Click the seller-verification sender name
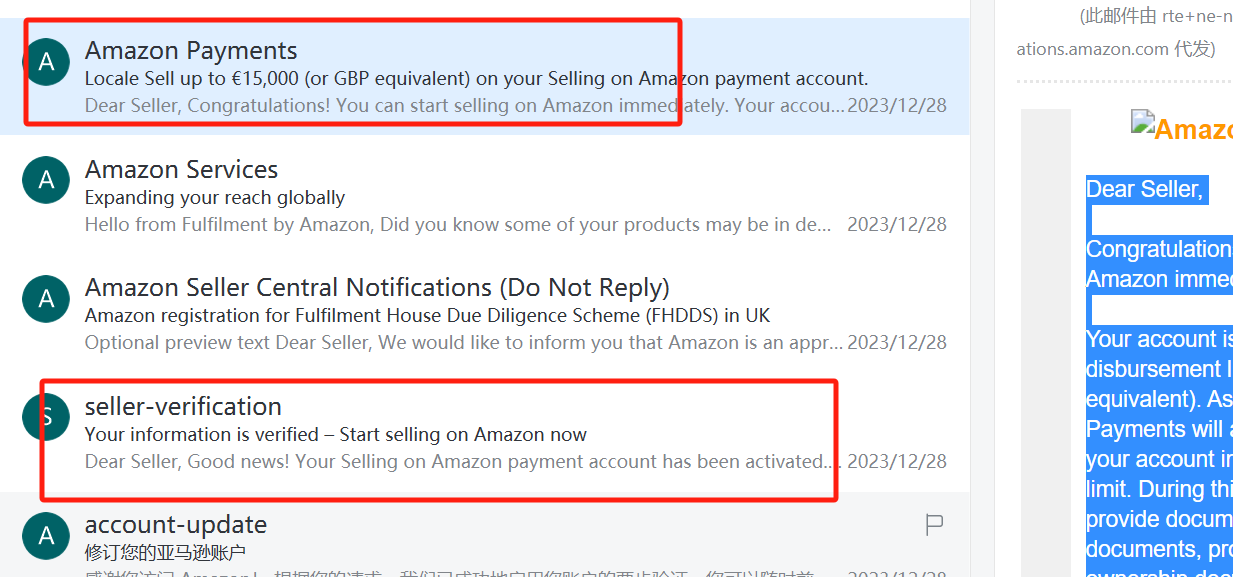The width and height of the screenshot is (1233, 577). (183, 406)
